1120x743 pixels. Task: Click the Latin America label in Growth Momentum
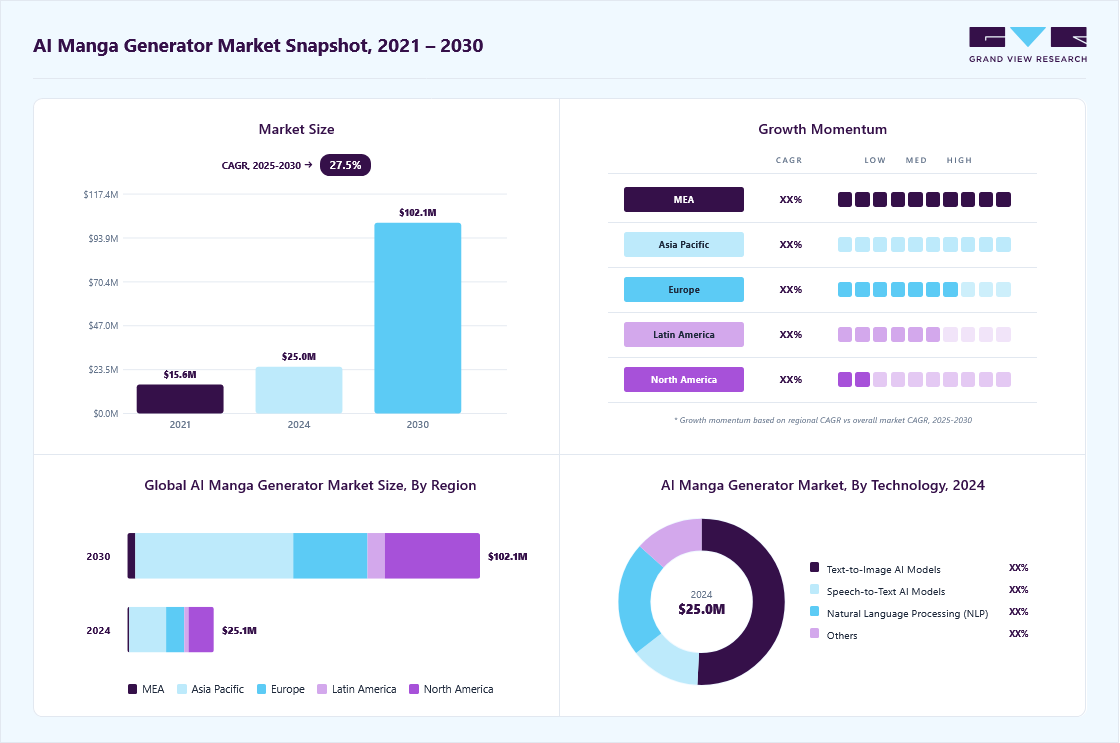click(684, 334)
